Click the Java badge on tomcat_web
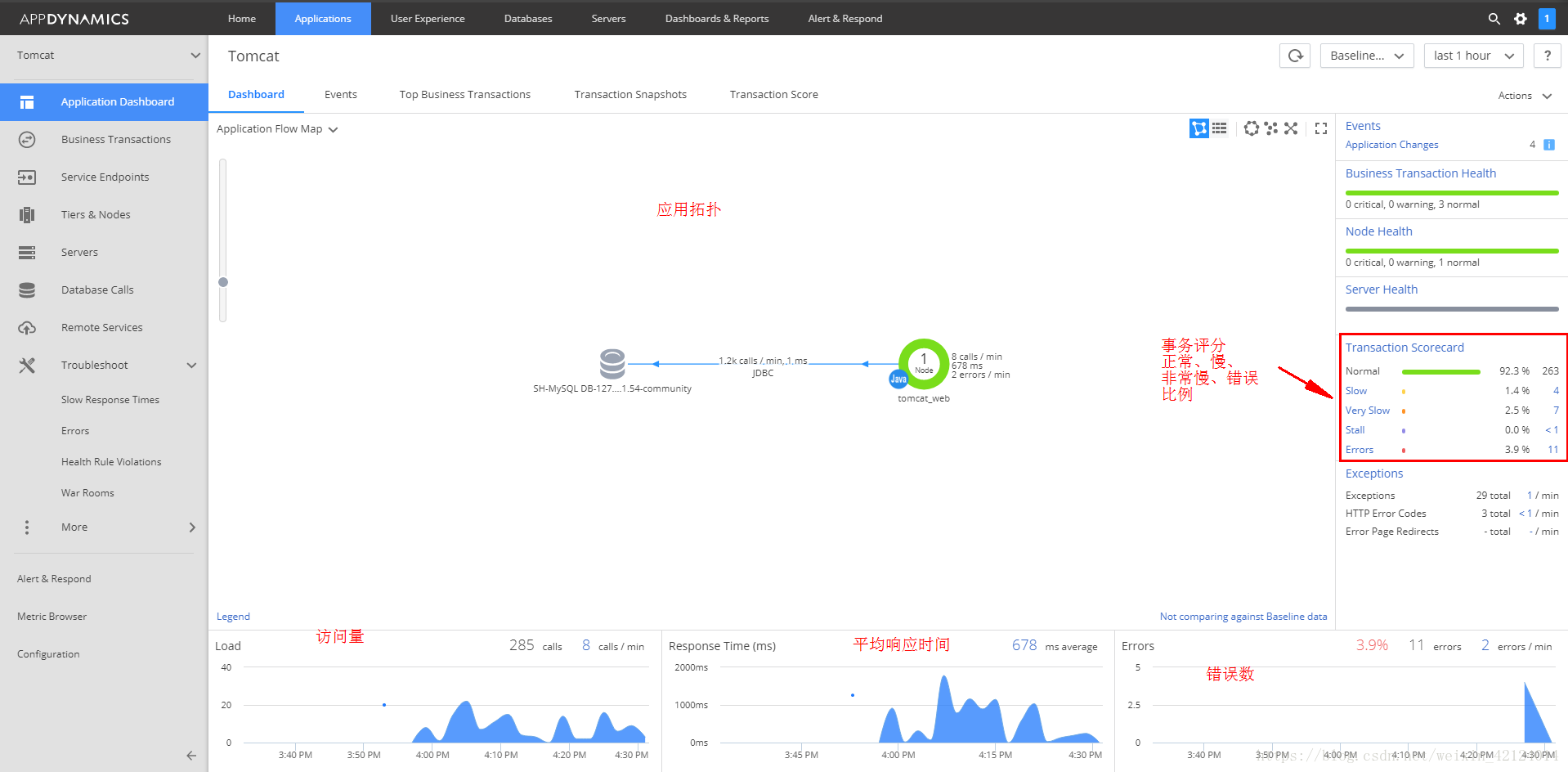Screen dimensions: 1568x772 pos(898,379)
